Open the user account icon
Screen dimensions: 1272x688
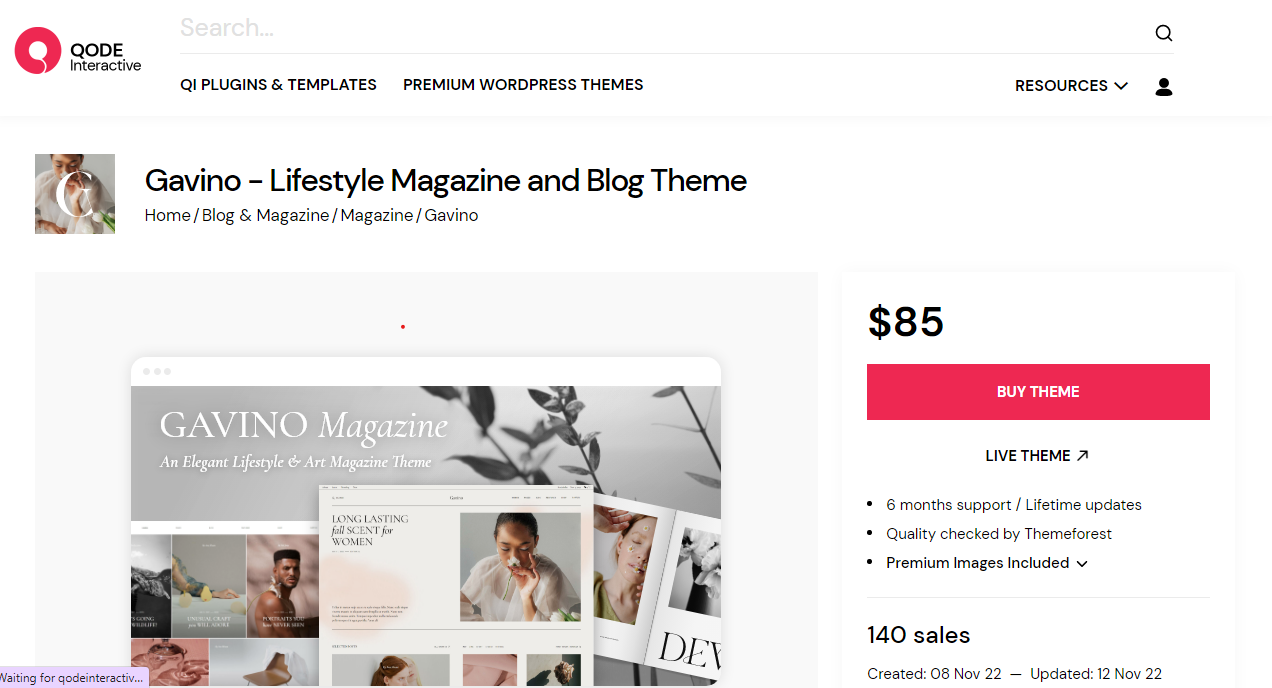pyautogui.click(x=1163, y=87)
